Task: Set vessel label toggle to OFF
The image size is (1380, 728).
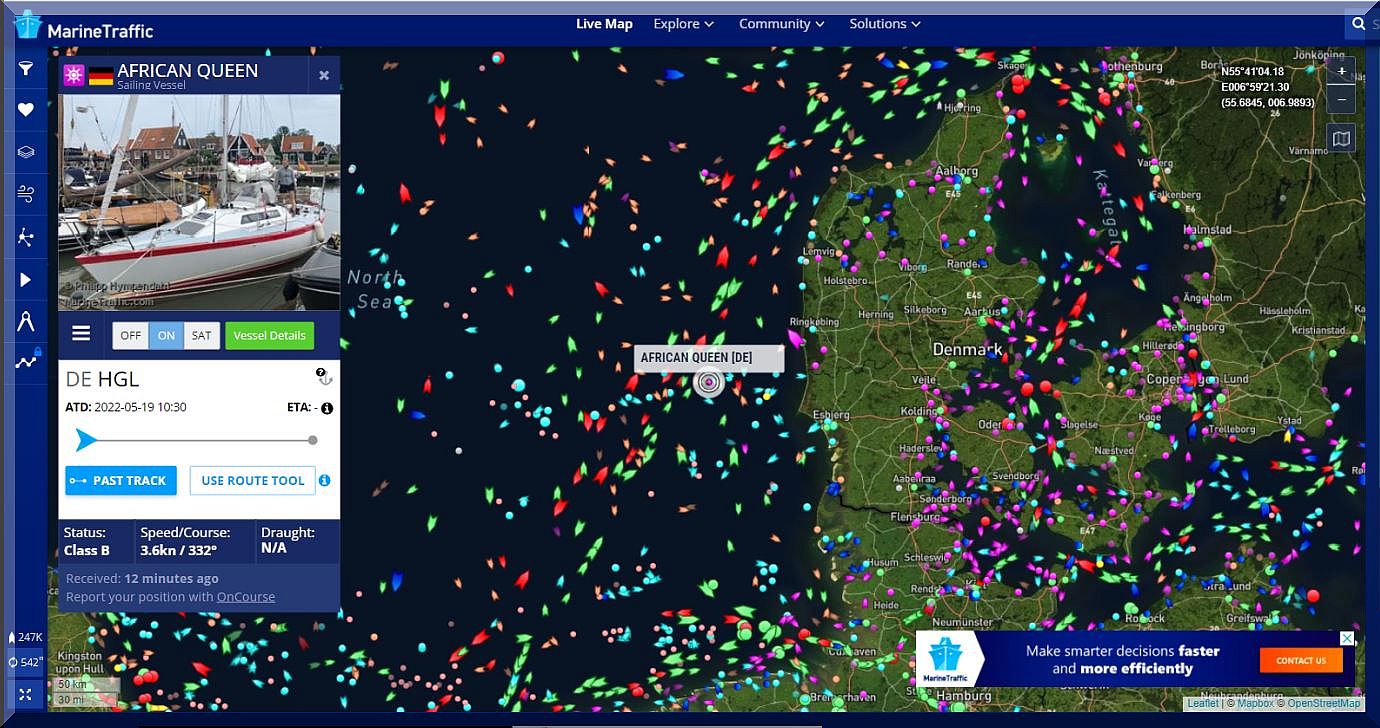Action: 131,336
